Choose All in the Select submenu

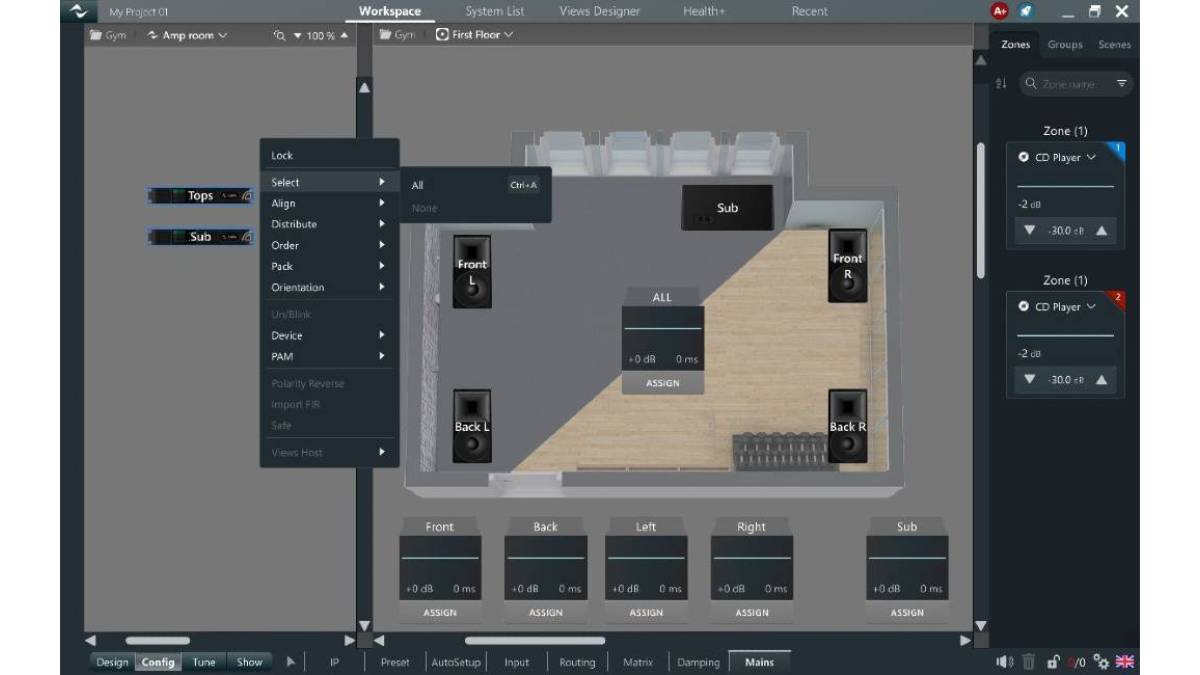coord(475,185)
